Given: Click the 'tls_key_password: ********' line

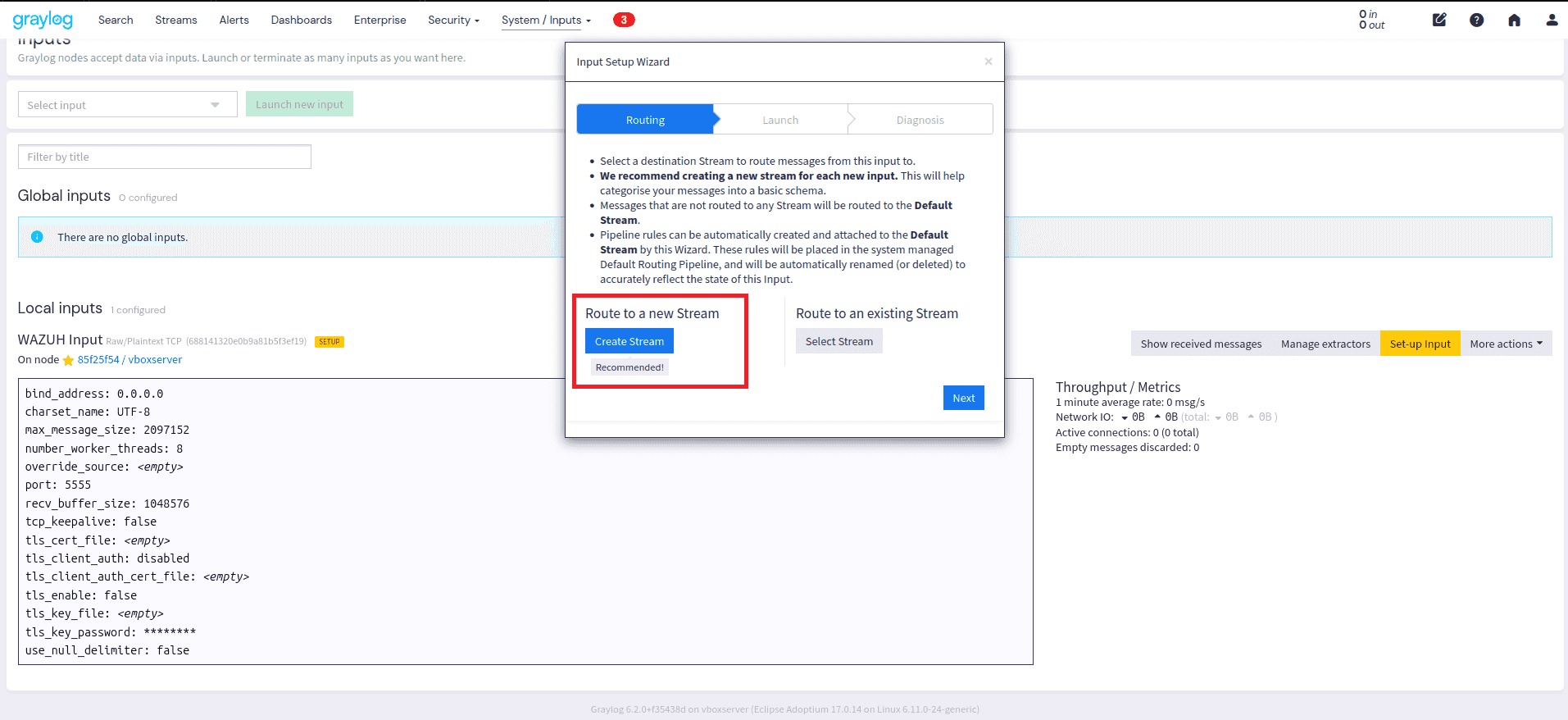Looking at the screenshot, I should pyautogui.click(x=111, y=632).
